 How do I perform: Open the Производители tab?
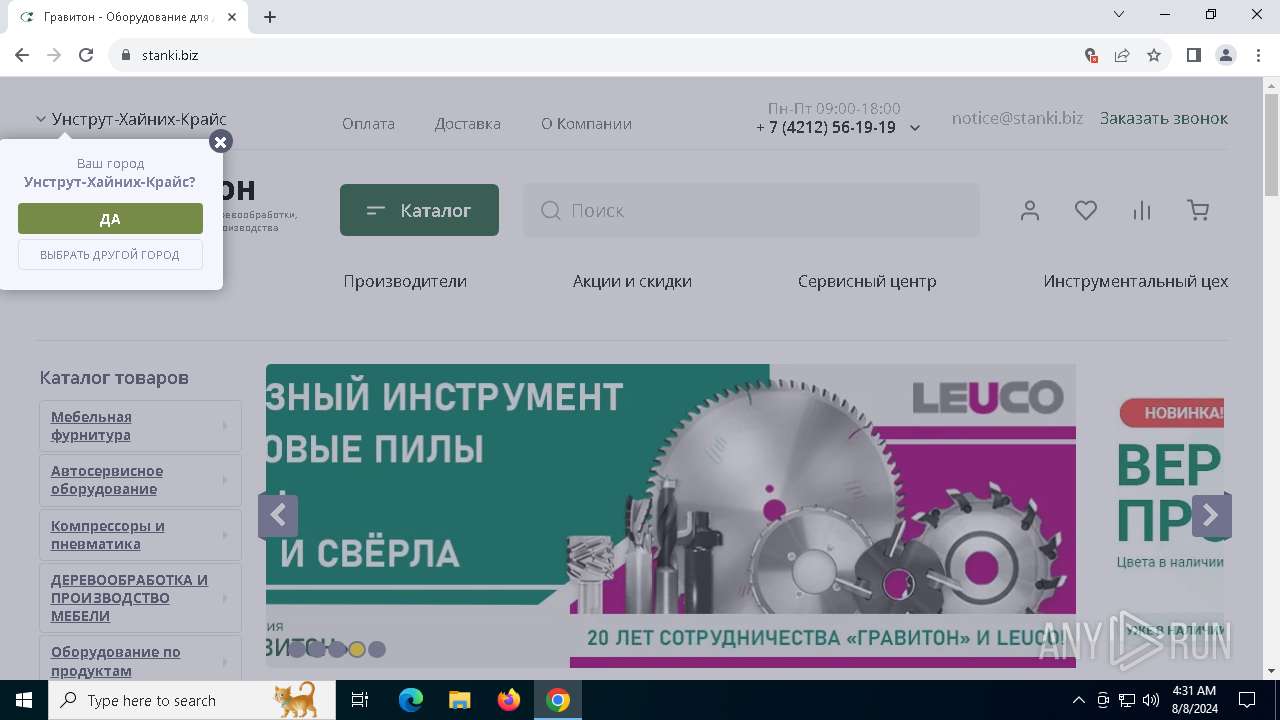click(405, 281)
